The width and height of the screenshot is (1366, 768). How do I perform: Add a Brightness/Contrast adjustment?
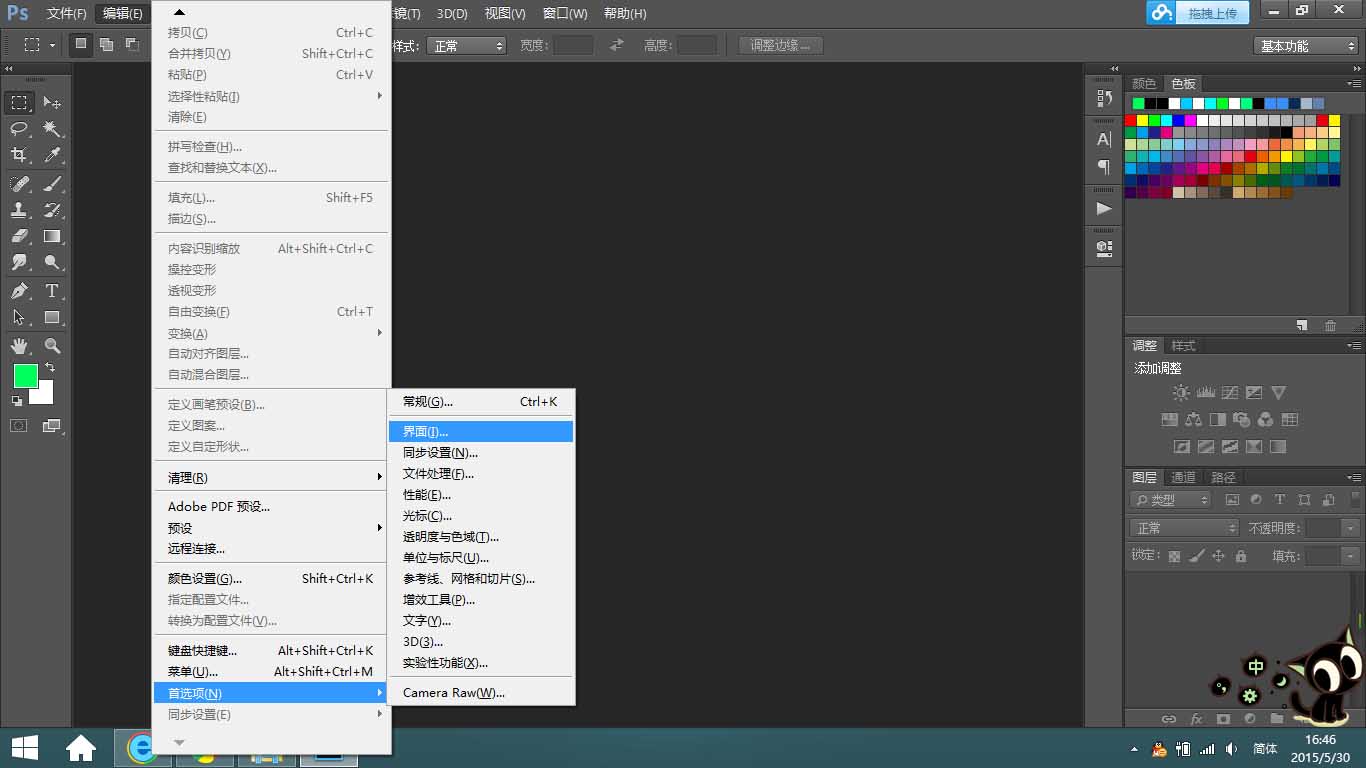click(1181, 393)
